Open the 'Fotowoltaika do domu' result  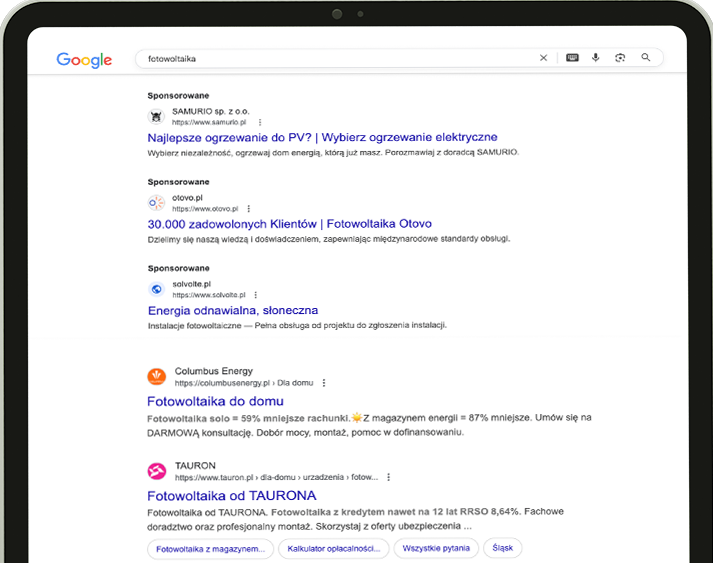point(216,402)
